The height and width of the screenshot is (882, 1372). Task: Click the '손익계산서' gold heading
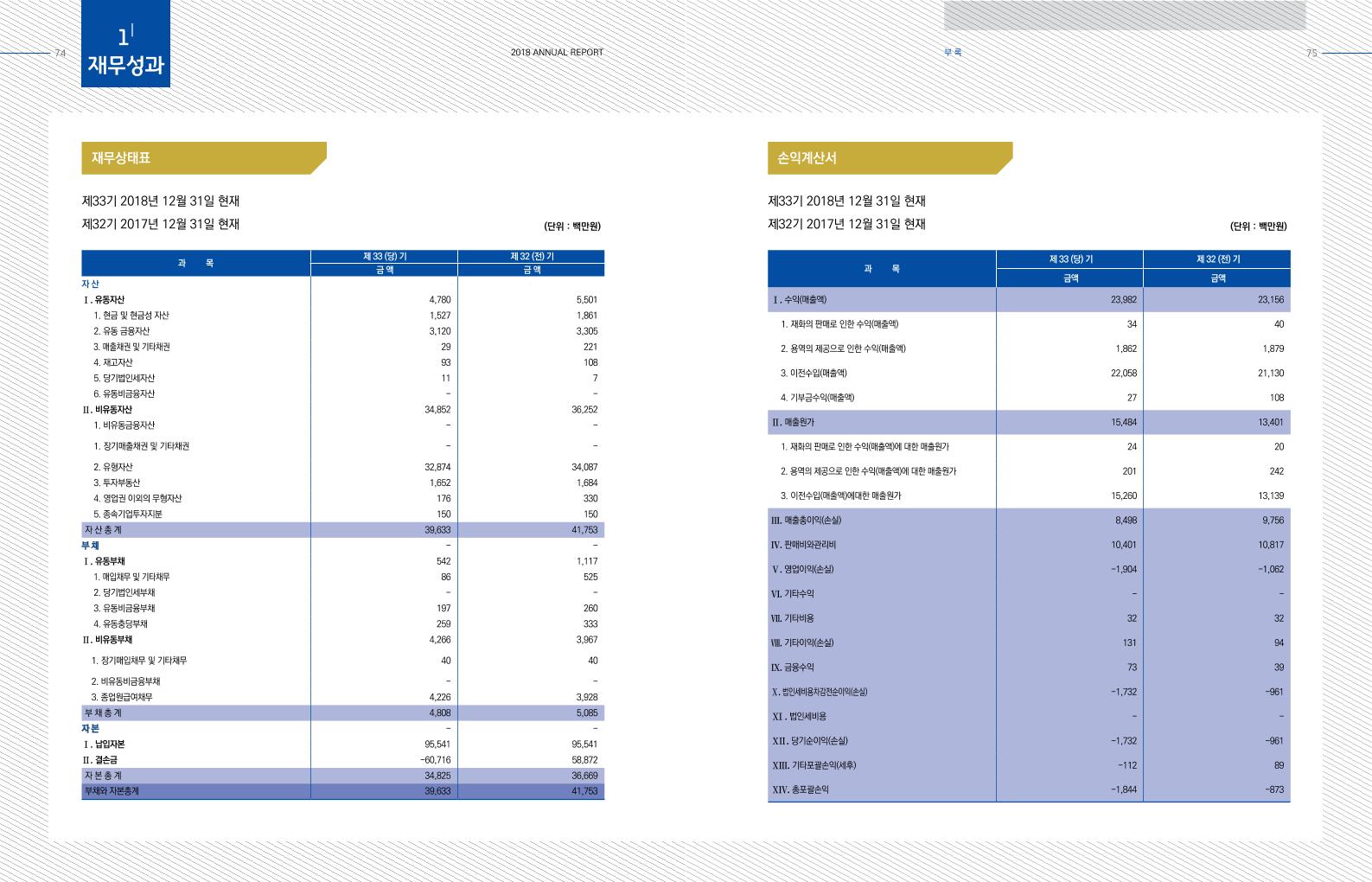pyautogui.click(x=890, y=158)
